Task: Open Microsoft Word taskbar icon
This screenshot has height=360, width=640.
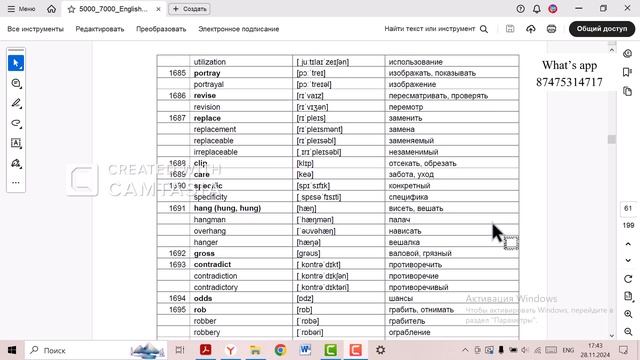Action: pyautogui.click(x=305, y=350)
